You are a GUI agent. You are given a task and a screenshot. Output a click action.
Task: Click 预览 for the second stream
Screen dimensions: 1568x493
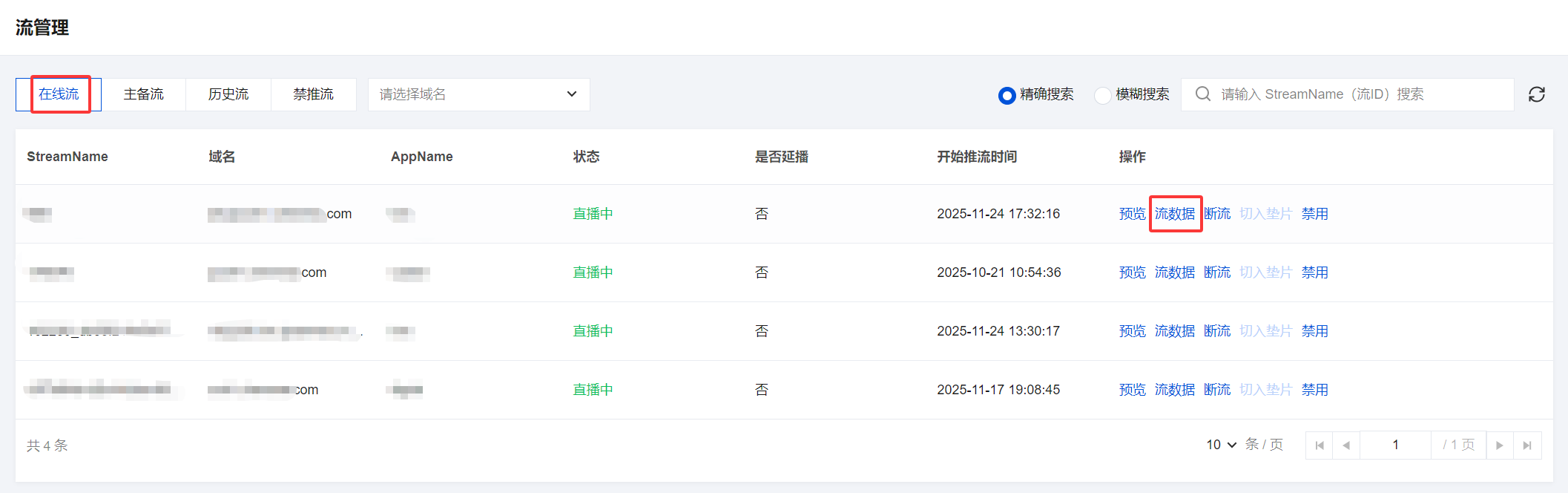(1132, 272)
